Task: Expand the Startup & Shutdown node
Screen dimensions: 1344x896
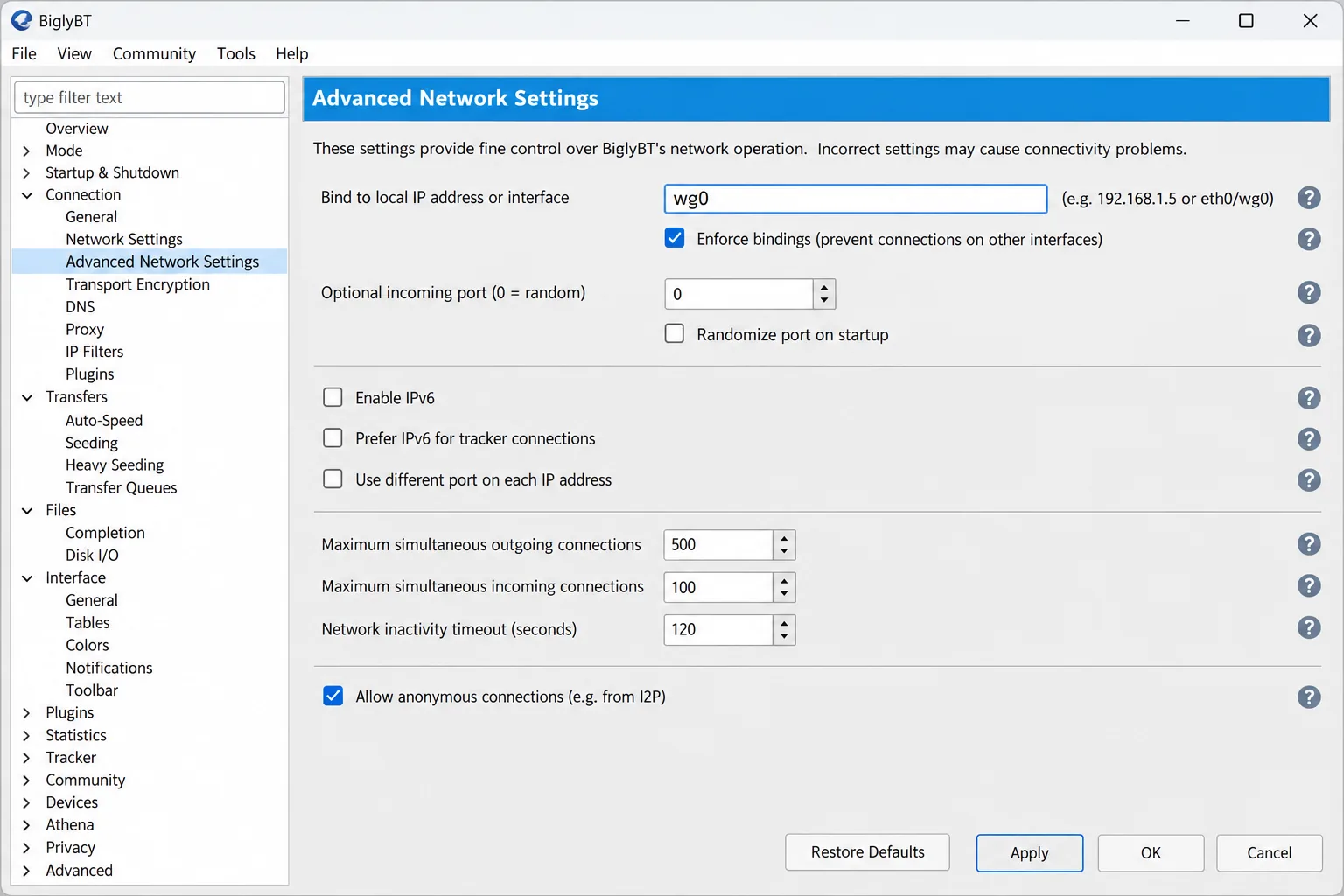Action: point(26,173)
